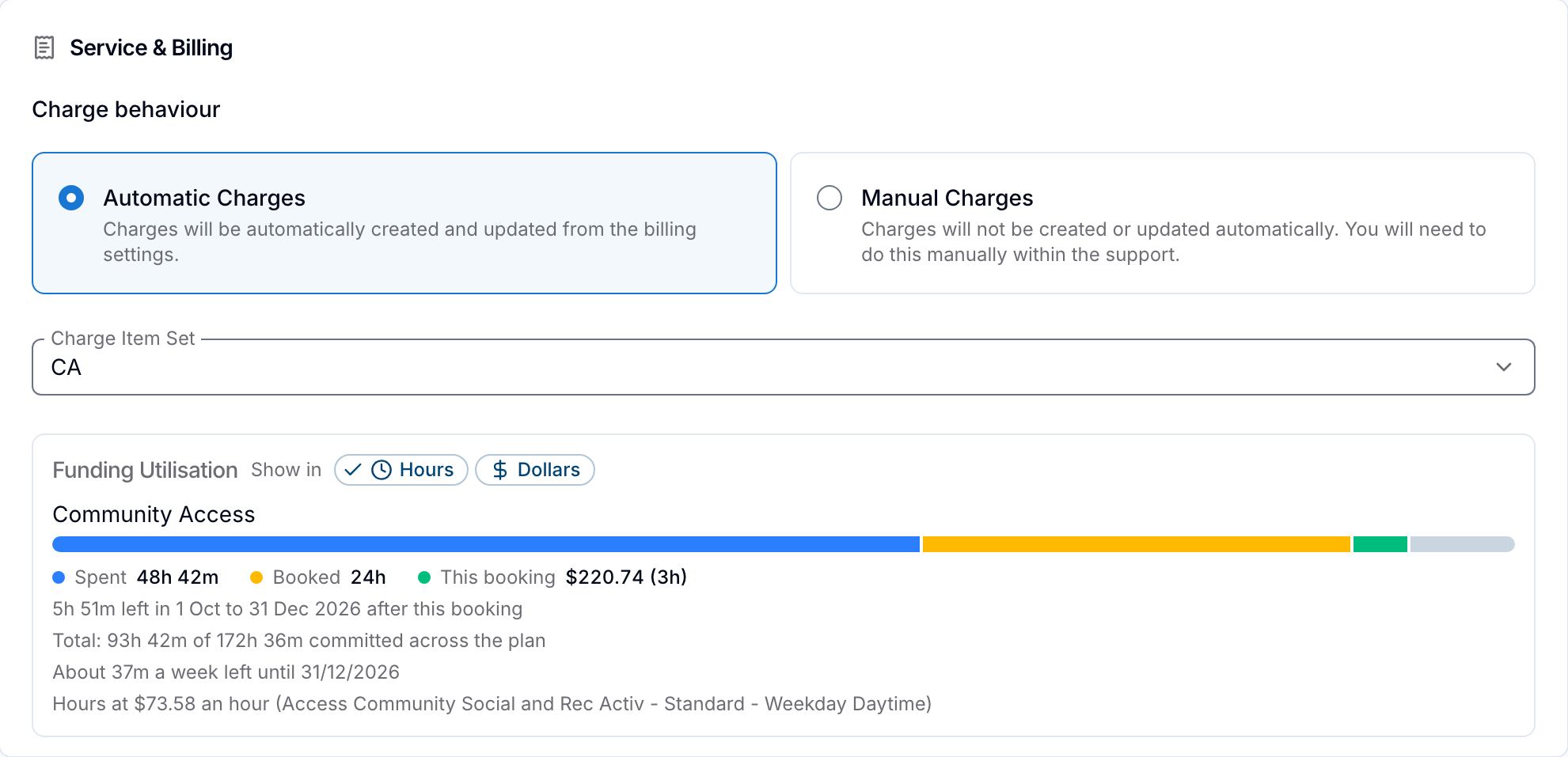The height and width of the screenshot is (757, 1568).
Task: Click the Booked value 24h
Action: 368,577
